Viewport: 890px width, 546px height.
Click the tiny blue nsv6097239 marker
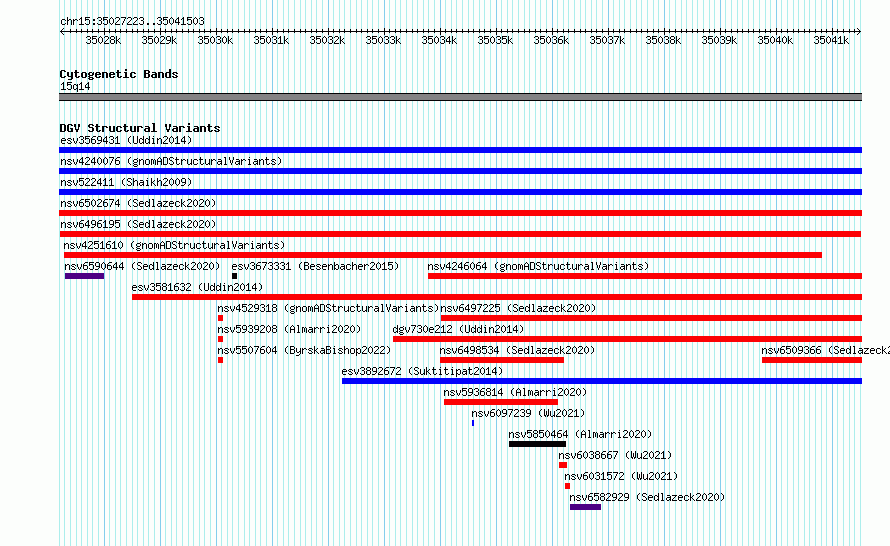(473, 423)
